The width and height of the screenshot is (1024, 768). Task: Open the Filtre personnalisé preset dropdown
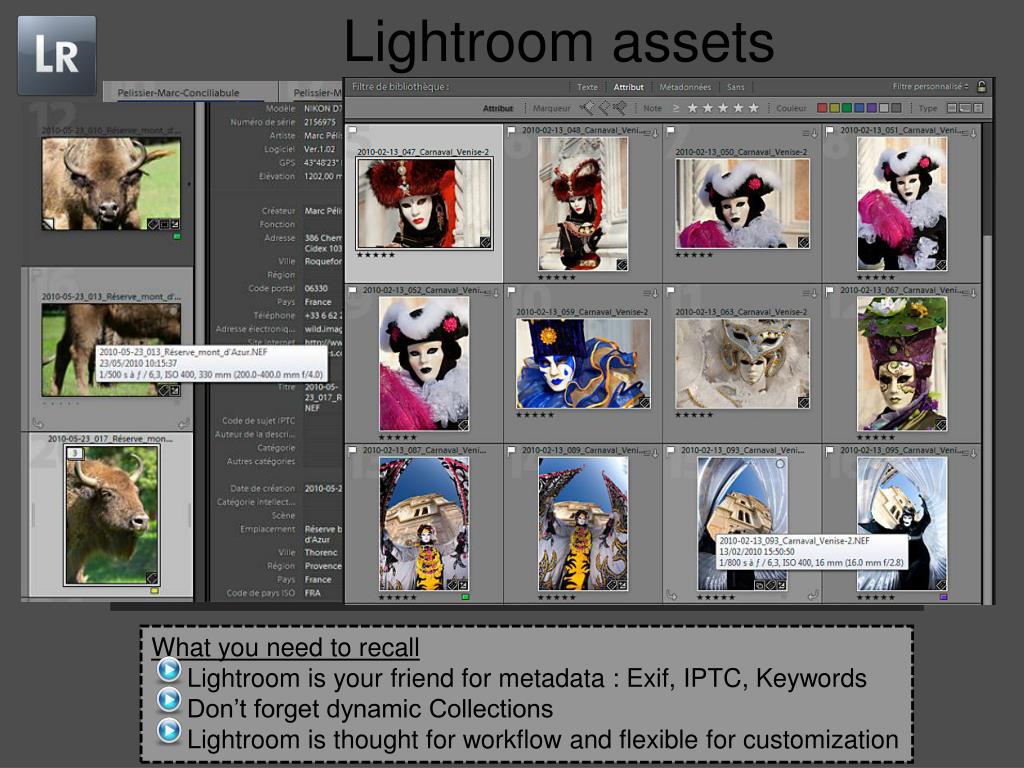(931, 86)
